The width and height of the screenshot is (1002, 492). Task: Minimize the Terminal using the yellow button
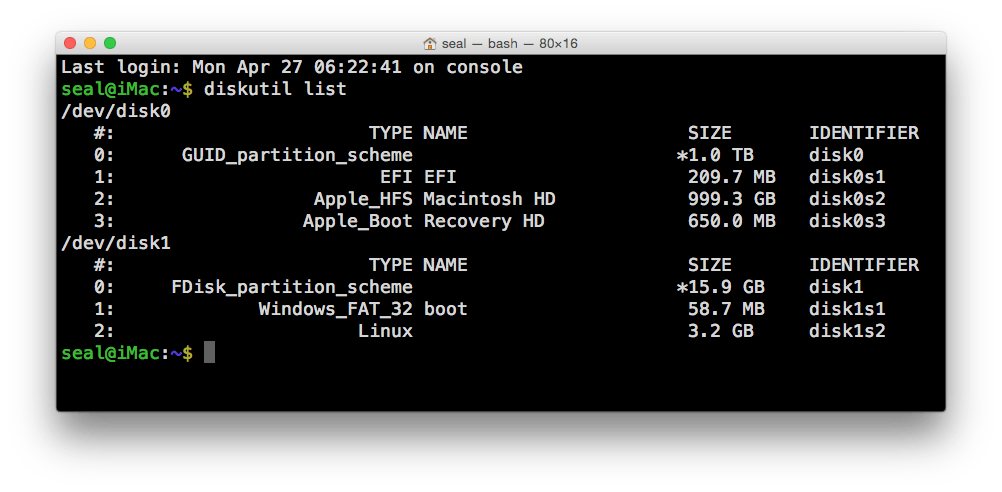90,43
